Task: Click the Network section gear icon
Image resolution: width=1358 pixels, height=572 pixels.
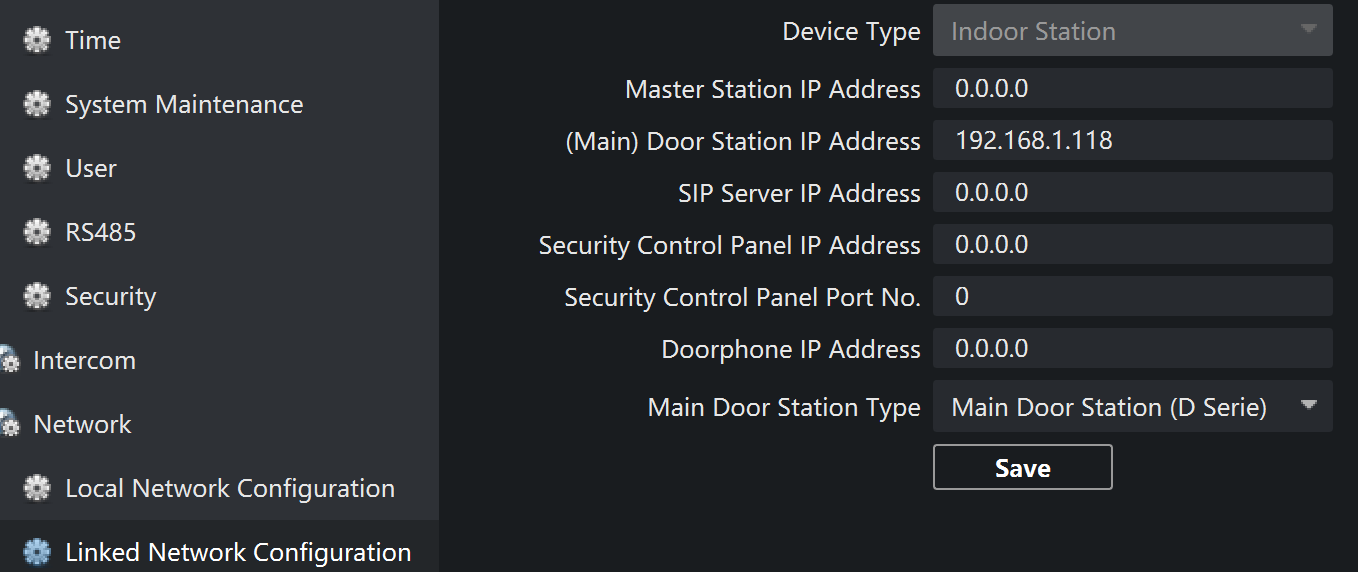Action: [x=8, y=425]
